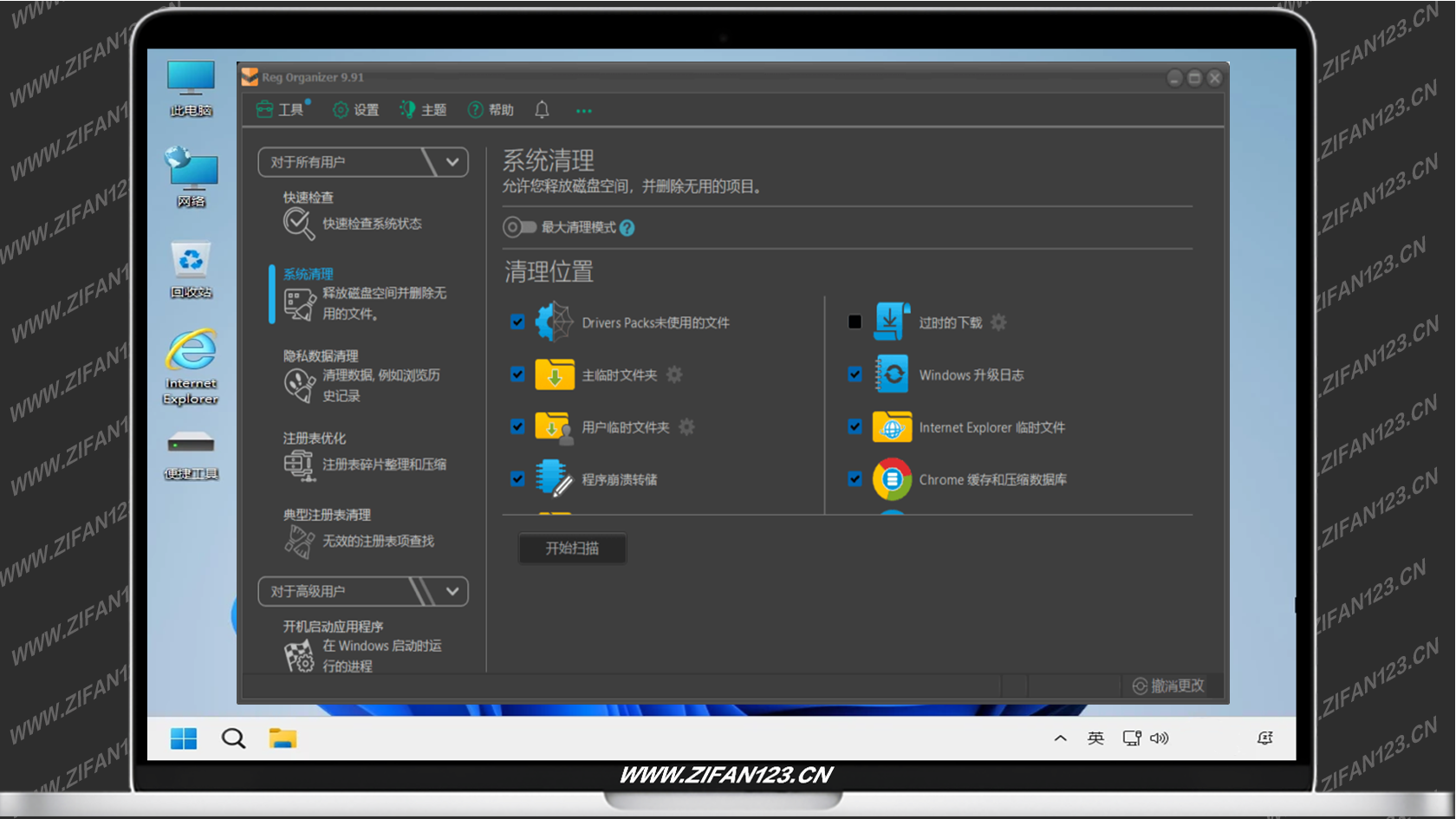Open gear settings for 用户临时文件夹

[x=686, y=426]
